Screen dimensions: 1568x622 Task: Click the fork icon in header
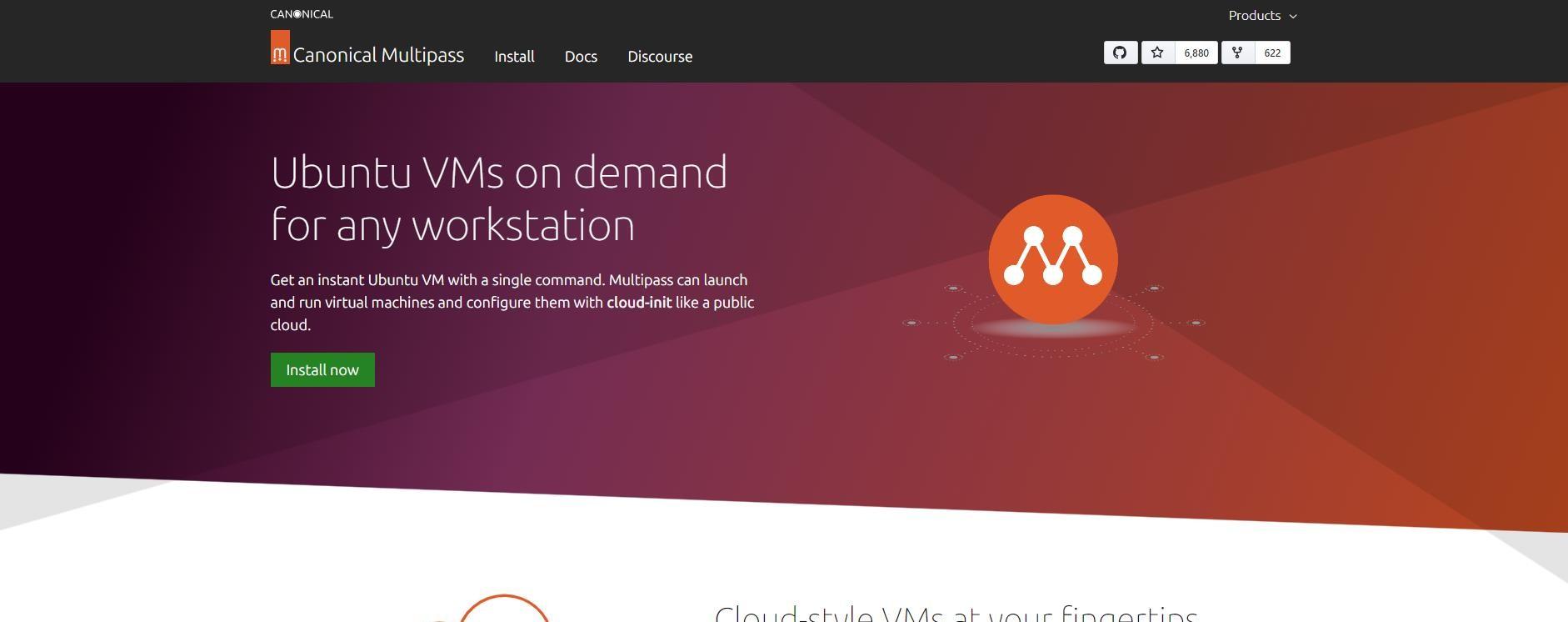point(1237,53)
